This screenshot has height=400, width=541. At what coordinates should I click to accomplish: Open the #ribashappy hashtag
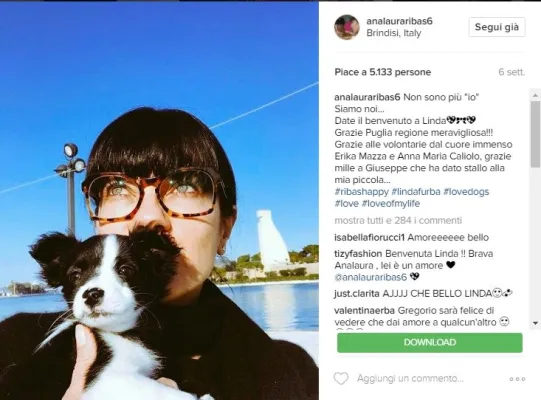point(361,192)
